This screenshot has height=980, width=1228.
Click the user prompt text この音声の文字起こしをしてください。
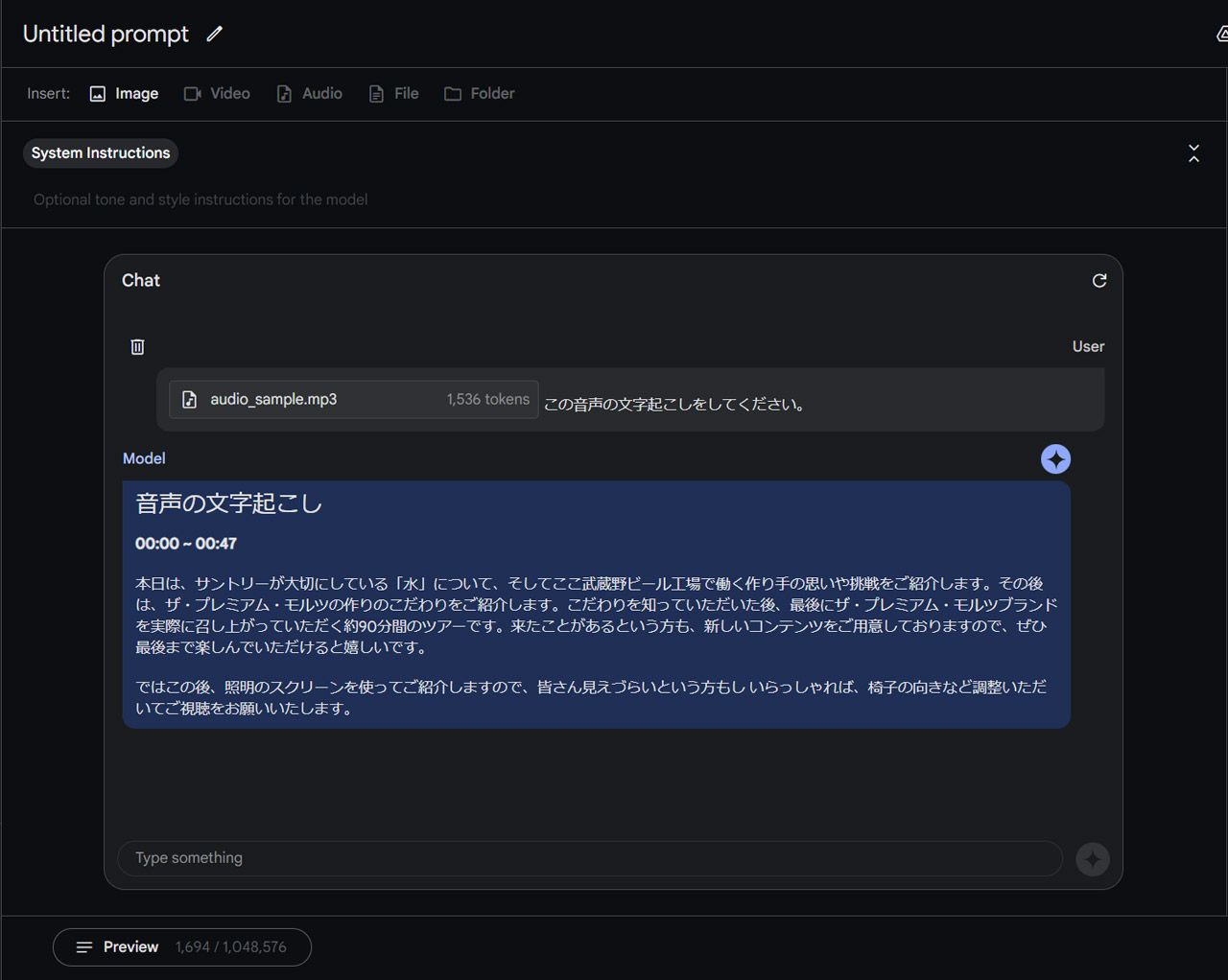[x=674, y=405]
